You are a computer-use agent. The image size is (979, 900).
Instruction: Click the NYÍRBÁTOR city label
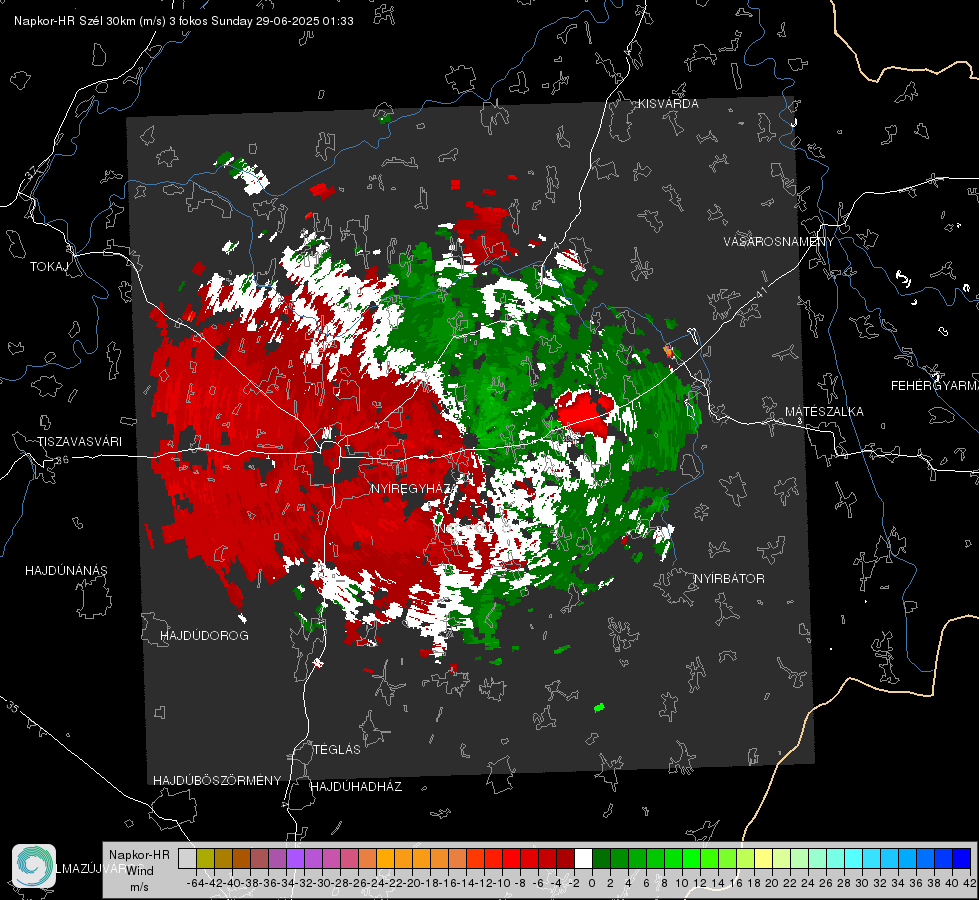(729, 578)
